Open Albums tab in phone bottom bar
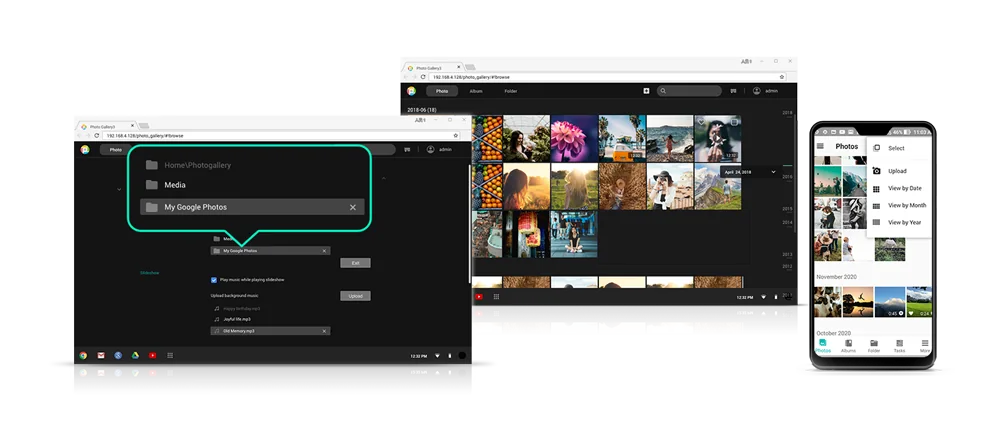This screenshot has height=446, width=1000. pyautogui.click(x=848, y=346)
